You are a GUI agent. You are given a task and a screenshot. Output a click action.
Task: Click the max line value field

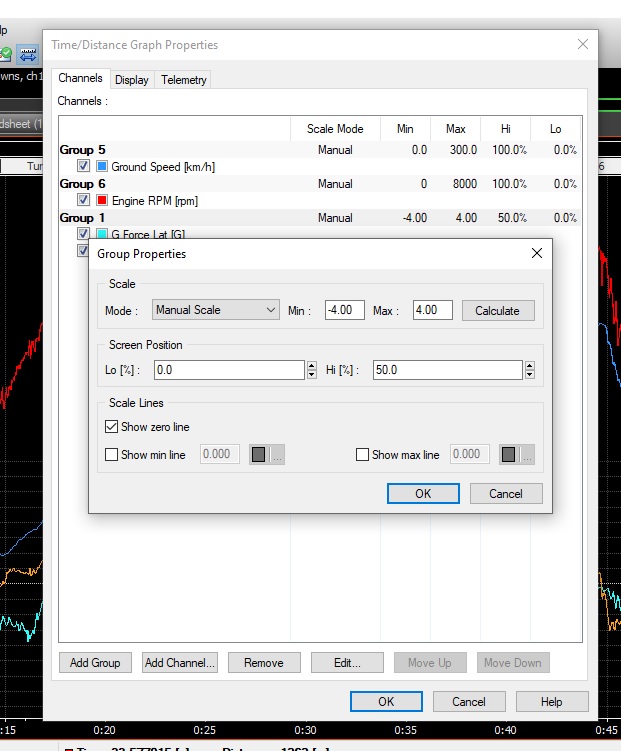click(x=470, y=454)
